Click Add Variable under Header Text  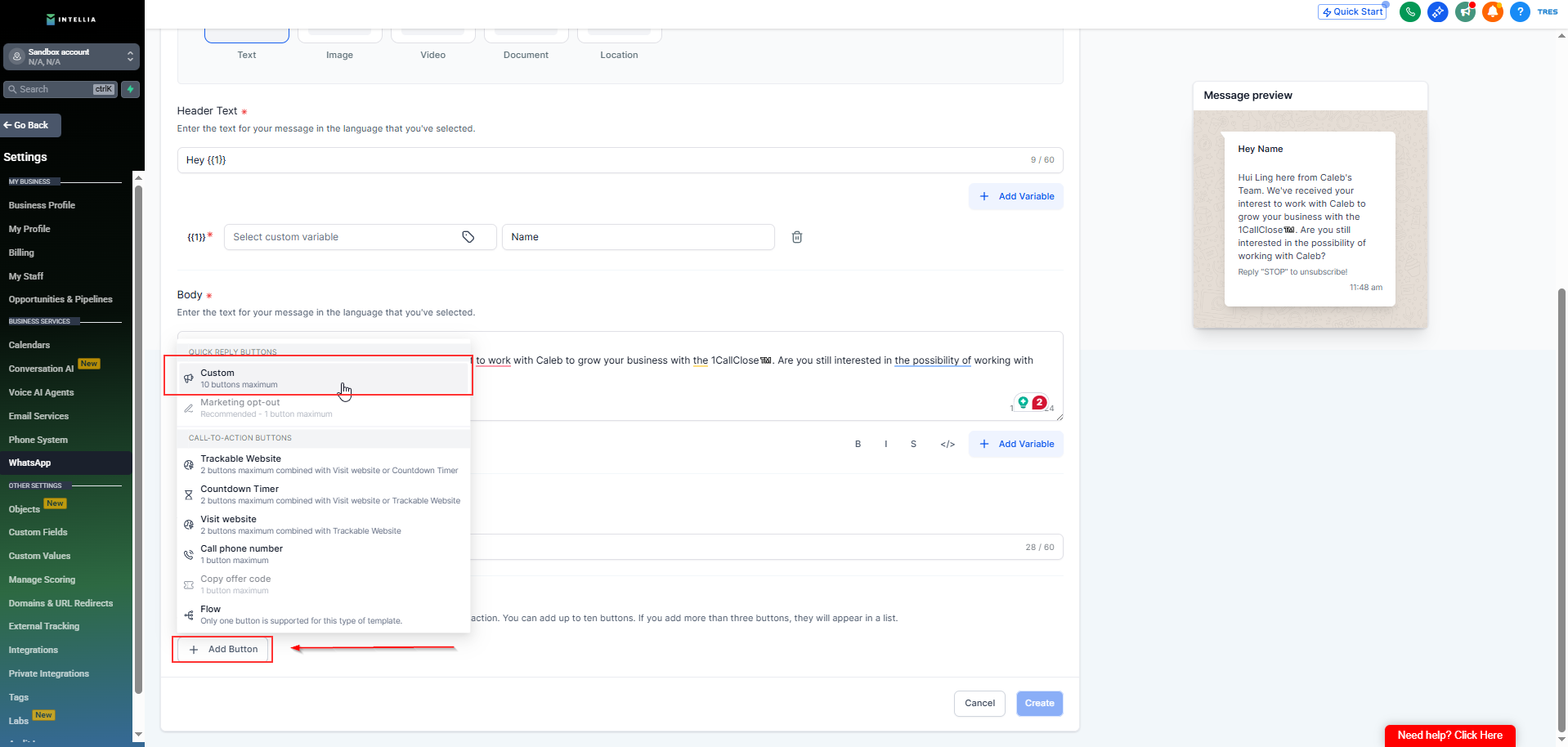1016,196
